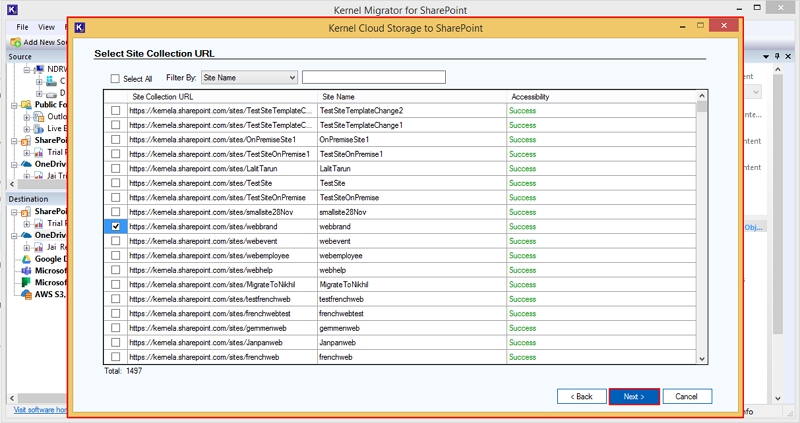Click the Public Folder icon in Source tree
The image size is (800, 423).
(x=26, y=105)
